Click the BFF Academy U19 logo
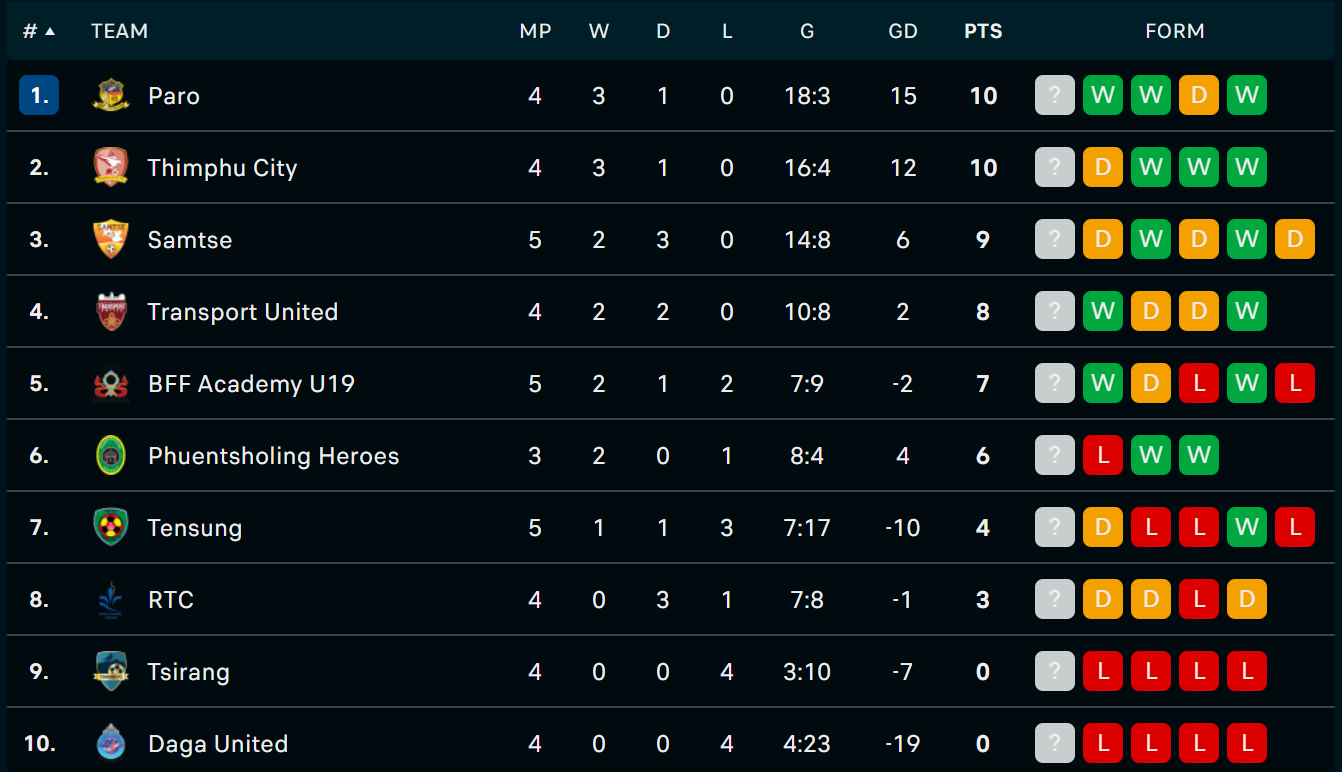Screen dimensions: 1342x772 111,384
